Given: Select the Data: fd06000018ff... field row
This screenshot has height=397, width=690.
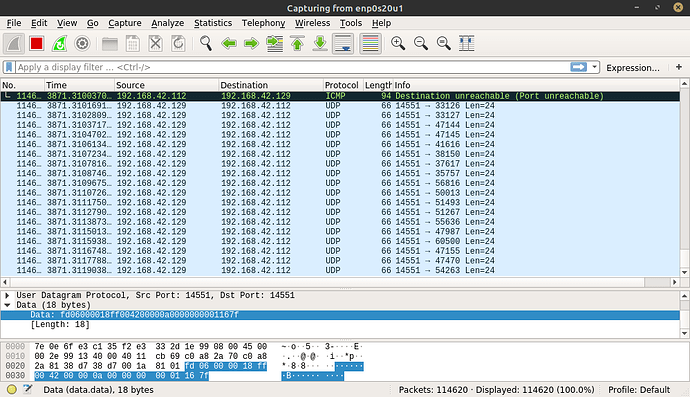Looking at the screenshot, I should [x=340, y=315].
